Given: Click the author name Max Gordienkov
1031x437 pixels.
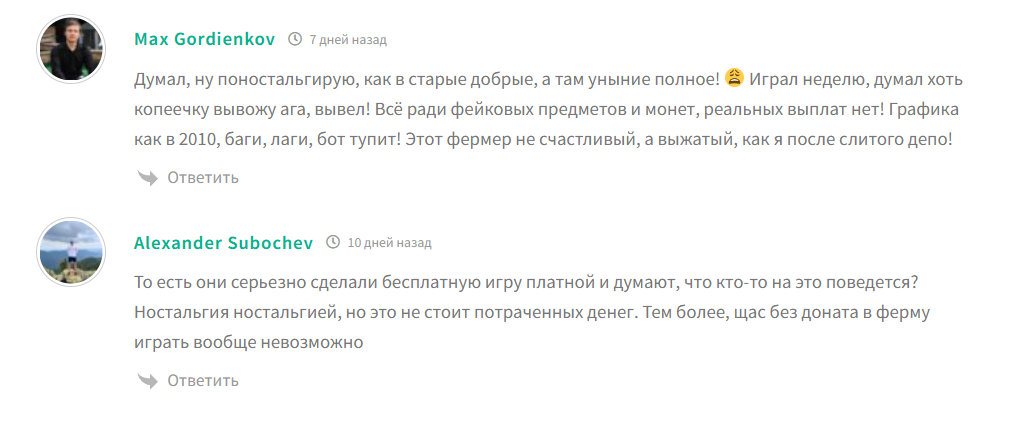Looking at the screenshot, I should tap(205, 40).
